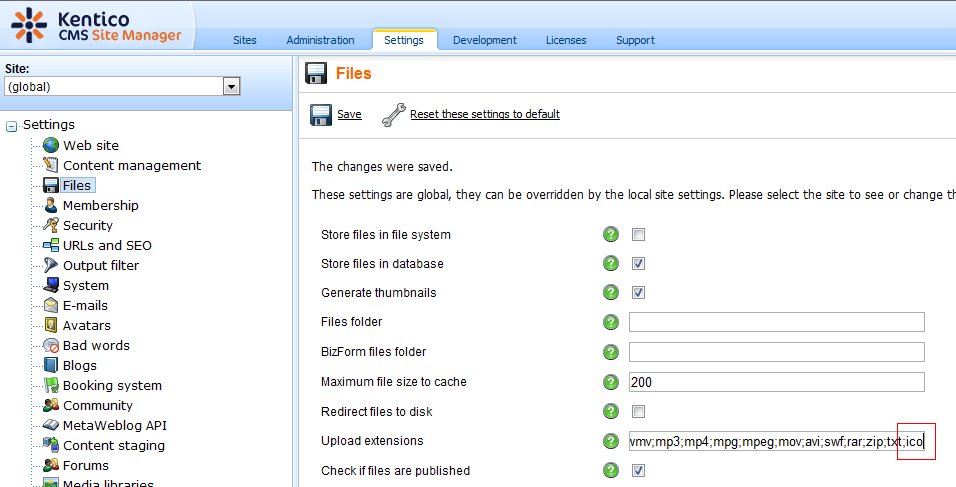Screen dimensions: 956x487
Task: Click the System computer icon
Action: [51, 285]
